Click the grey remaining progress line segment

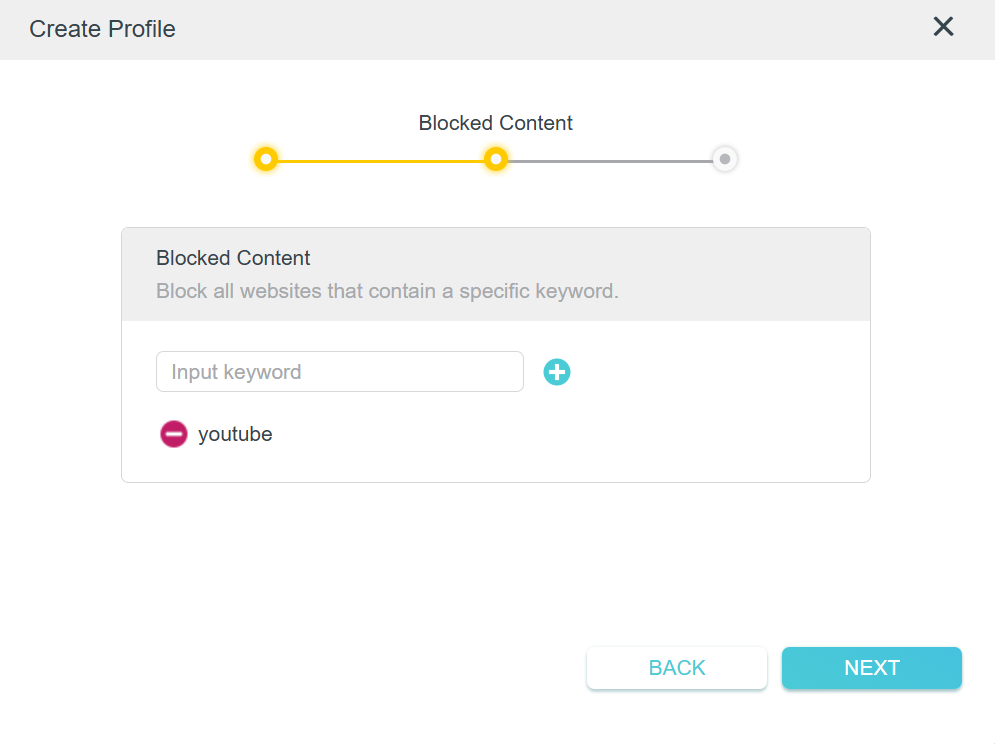[x=610, y=160]
